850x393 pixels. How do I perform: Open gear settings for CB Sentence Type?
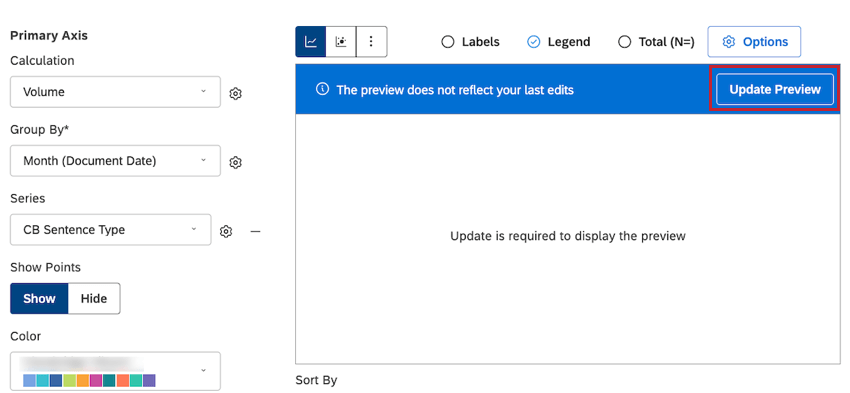(226, 231)
